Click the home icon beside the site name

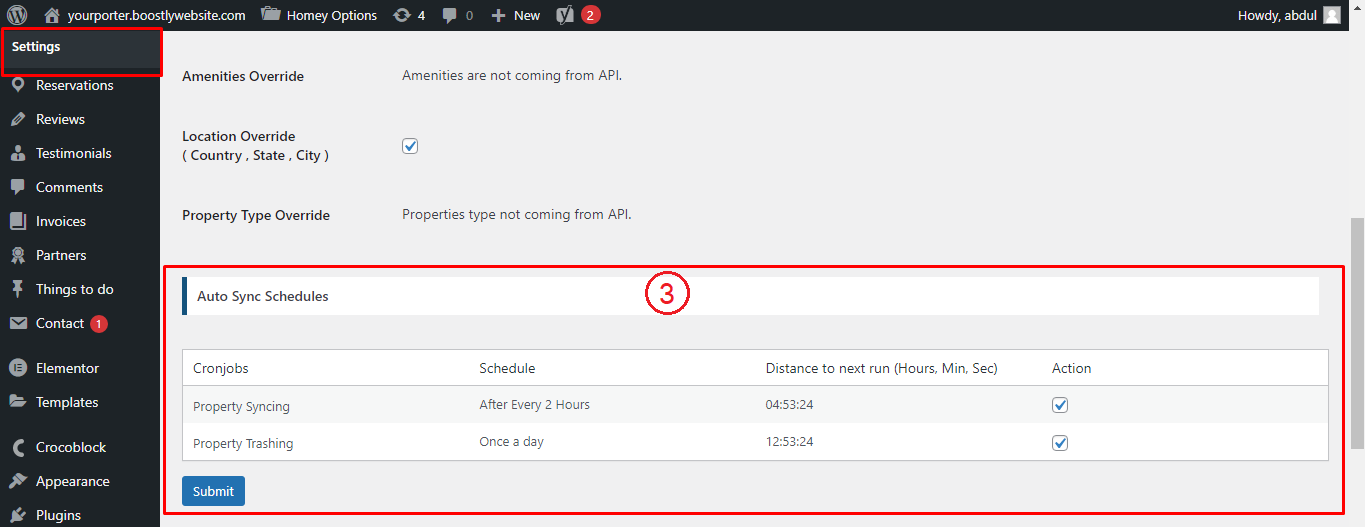[52, 15]
